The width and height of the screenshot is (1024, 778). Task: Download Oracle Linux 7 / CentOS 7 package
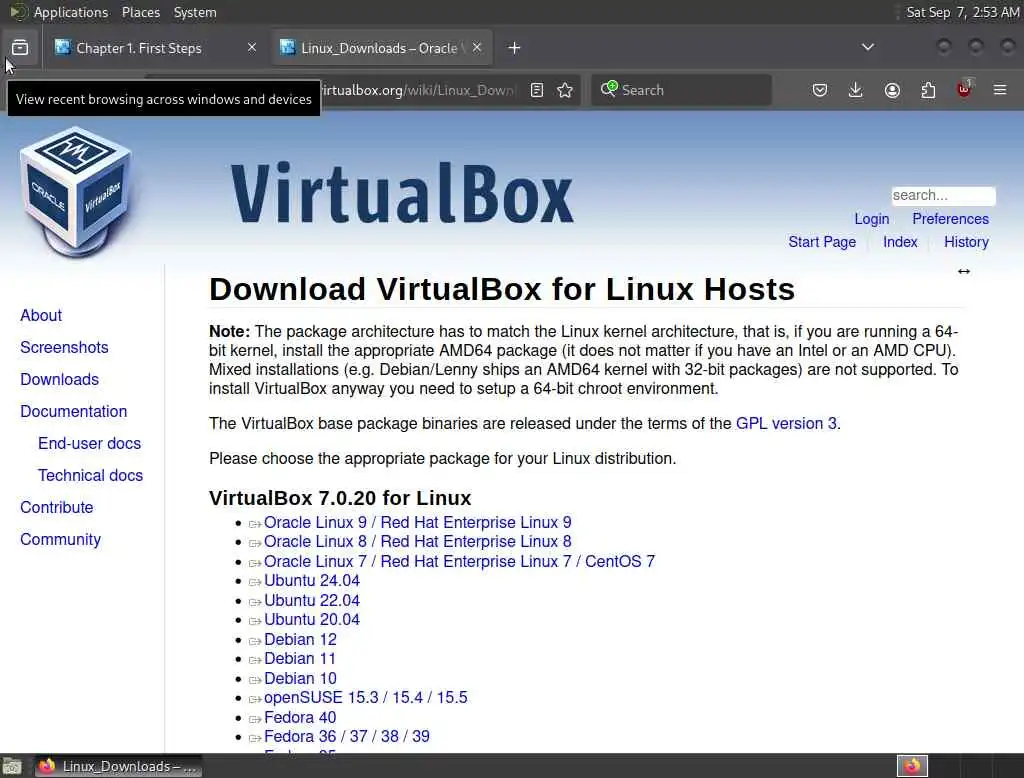459,561
